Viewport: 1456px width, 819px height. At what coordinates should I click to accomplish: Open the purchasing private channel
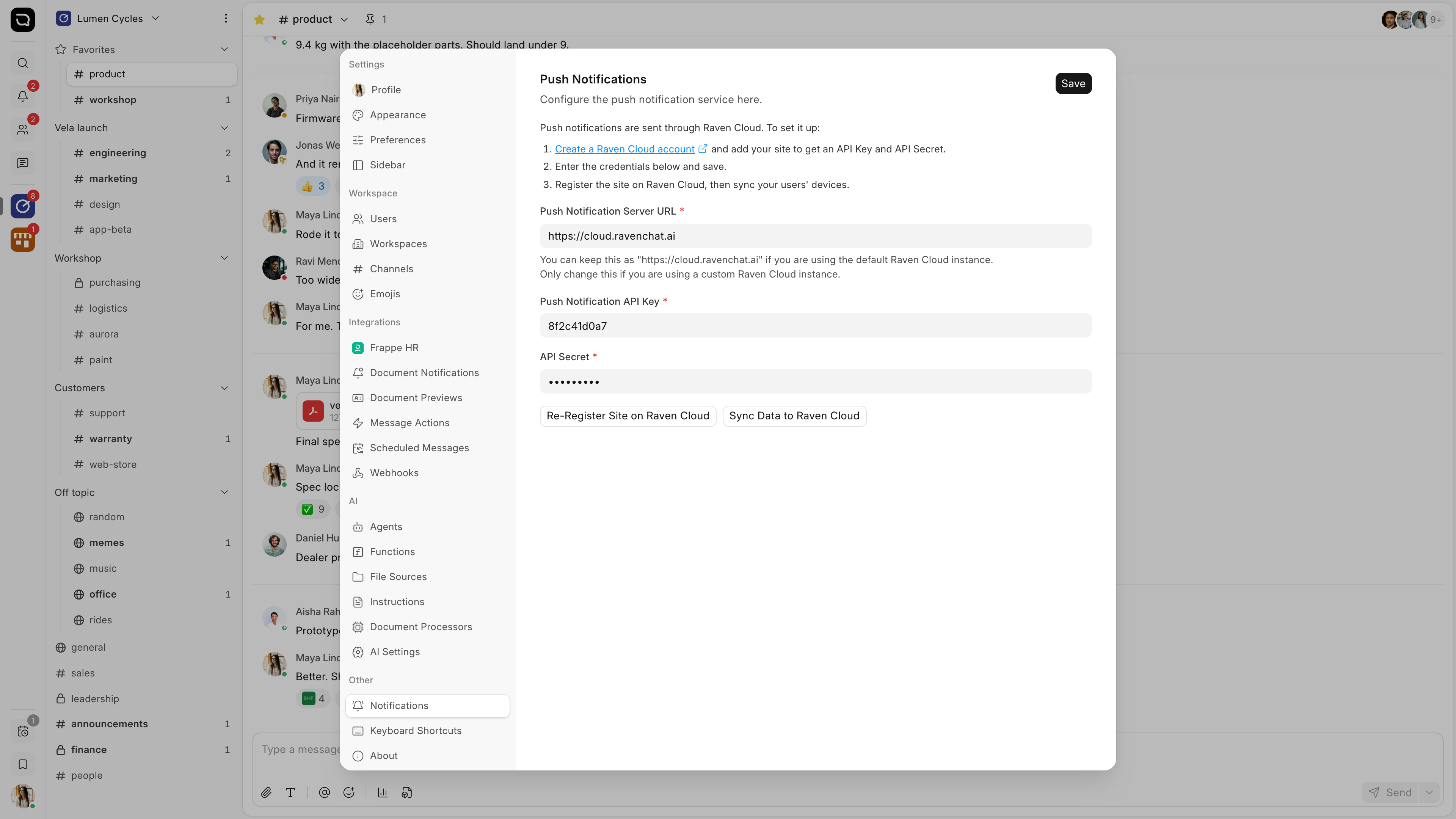tap(152, 282)
